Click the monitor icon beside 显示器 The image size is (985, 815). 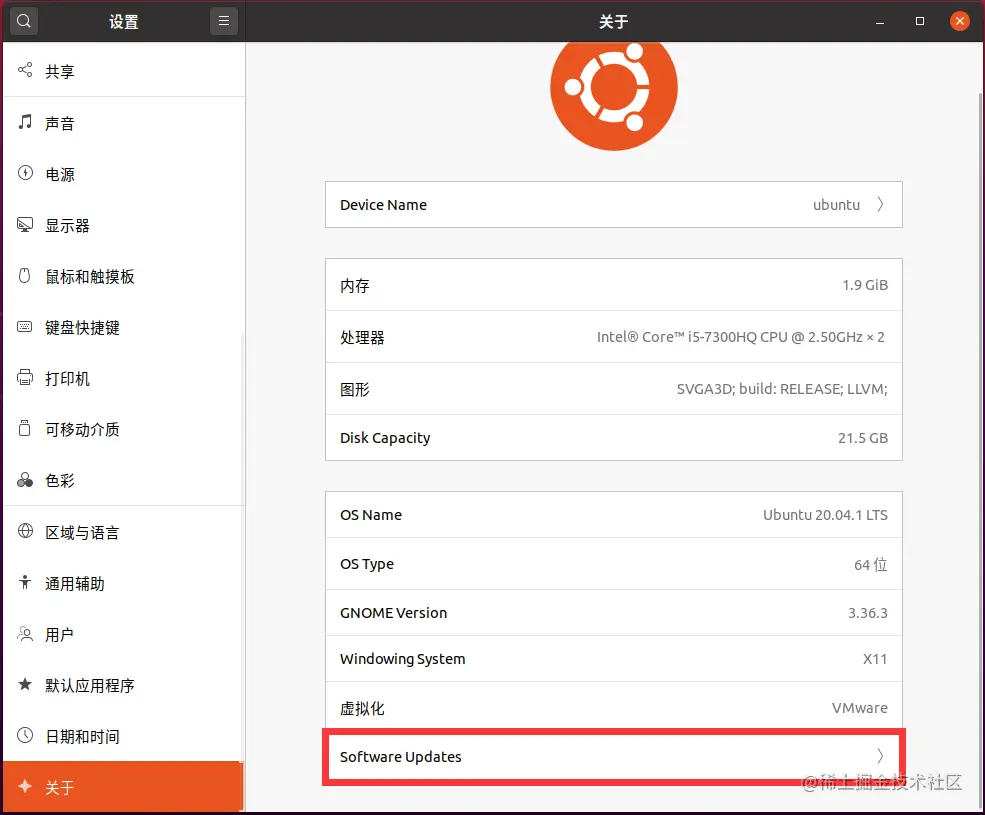click(25, 224)
